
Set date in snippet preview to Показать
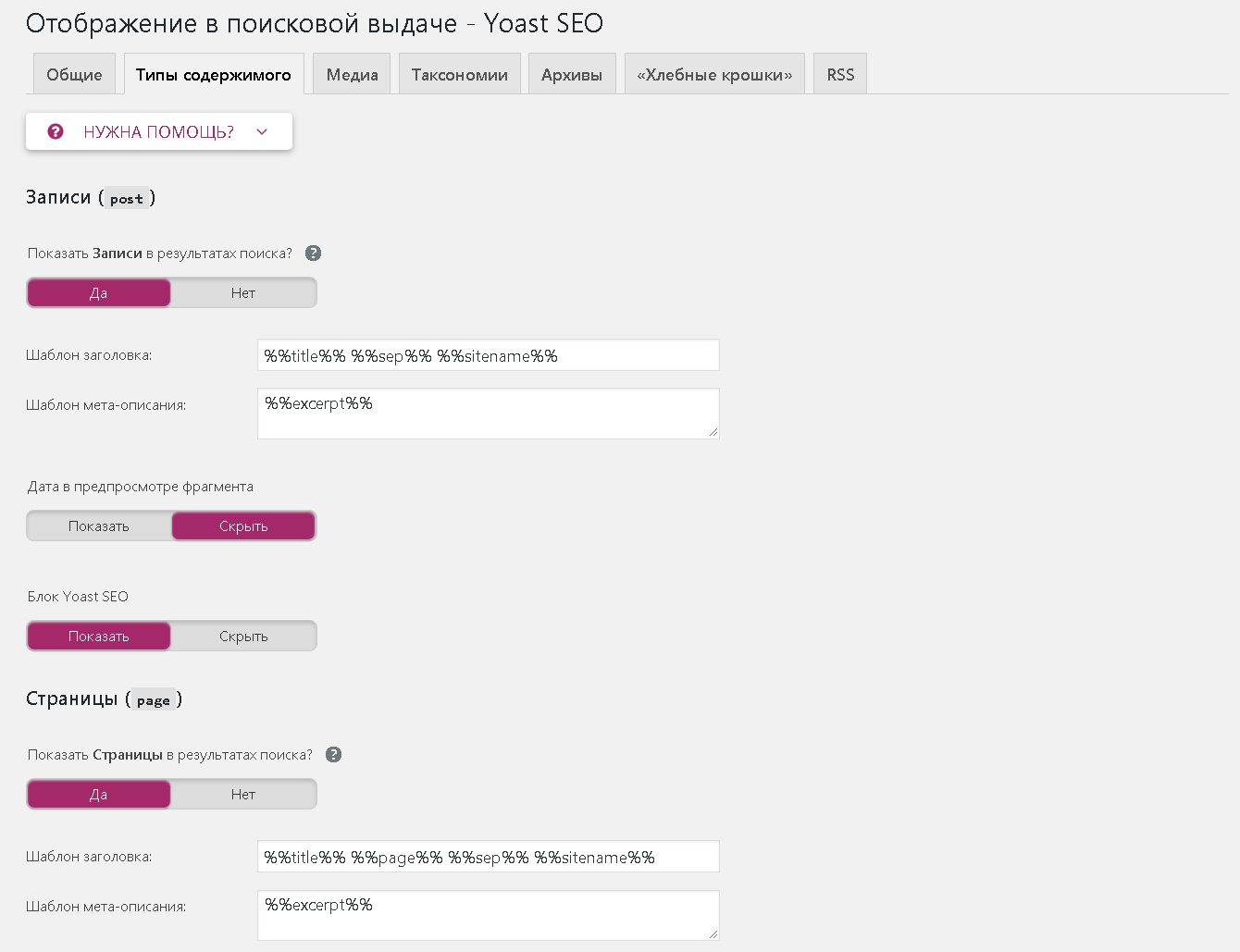pyautogui.click(x=99, y=525)
